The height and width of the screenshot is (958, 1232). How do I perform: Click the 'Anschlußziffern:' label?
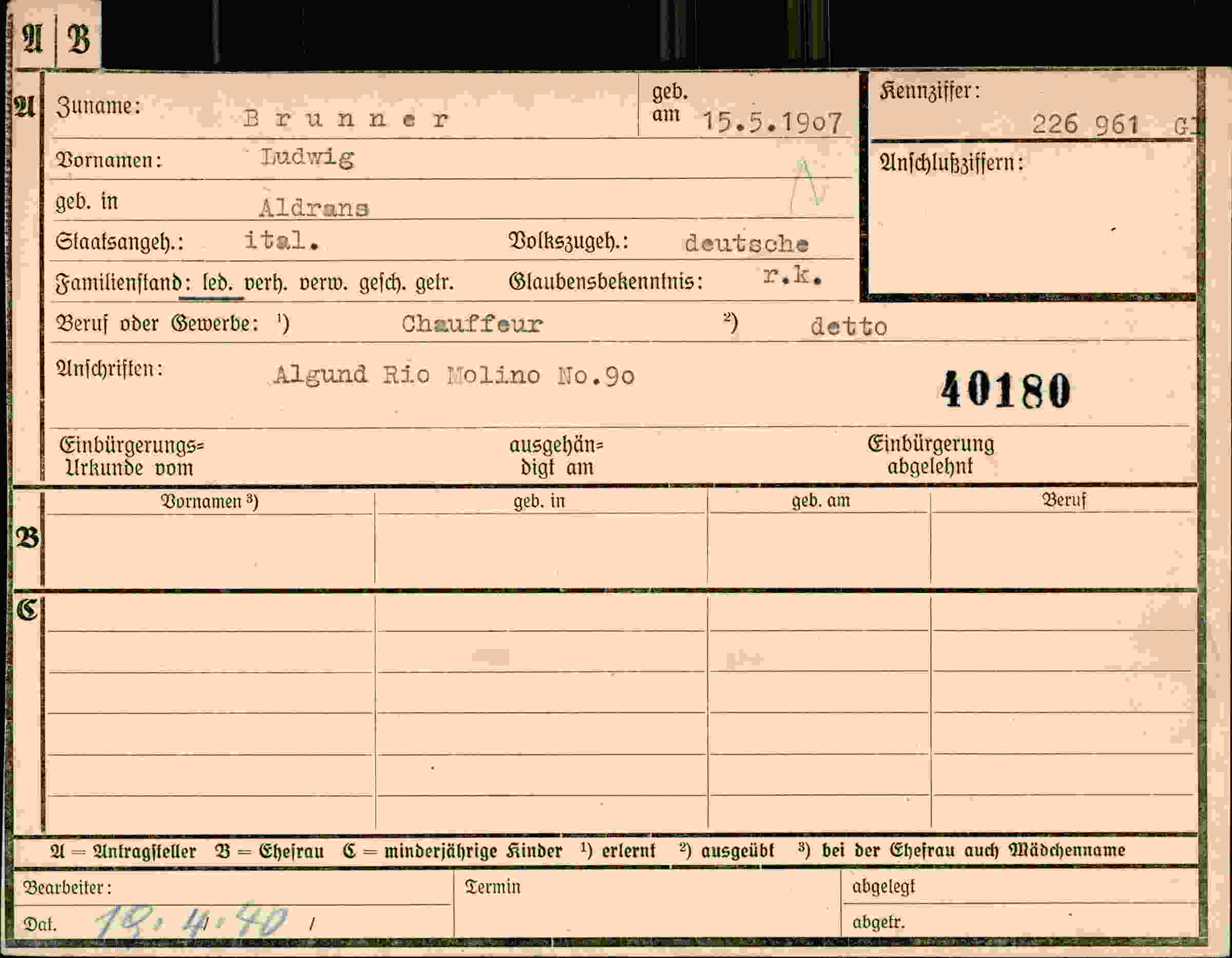pos(951,164)
